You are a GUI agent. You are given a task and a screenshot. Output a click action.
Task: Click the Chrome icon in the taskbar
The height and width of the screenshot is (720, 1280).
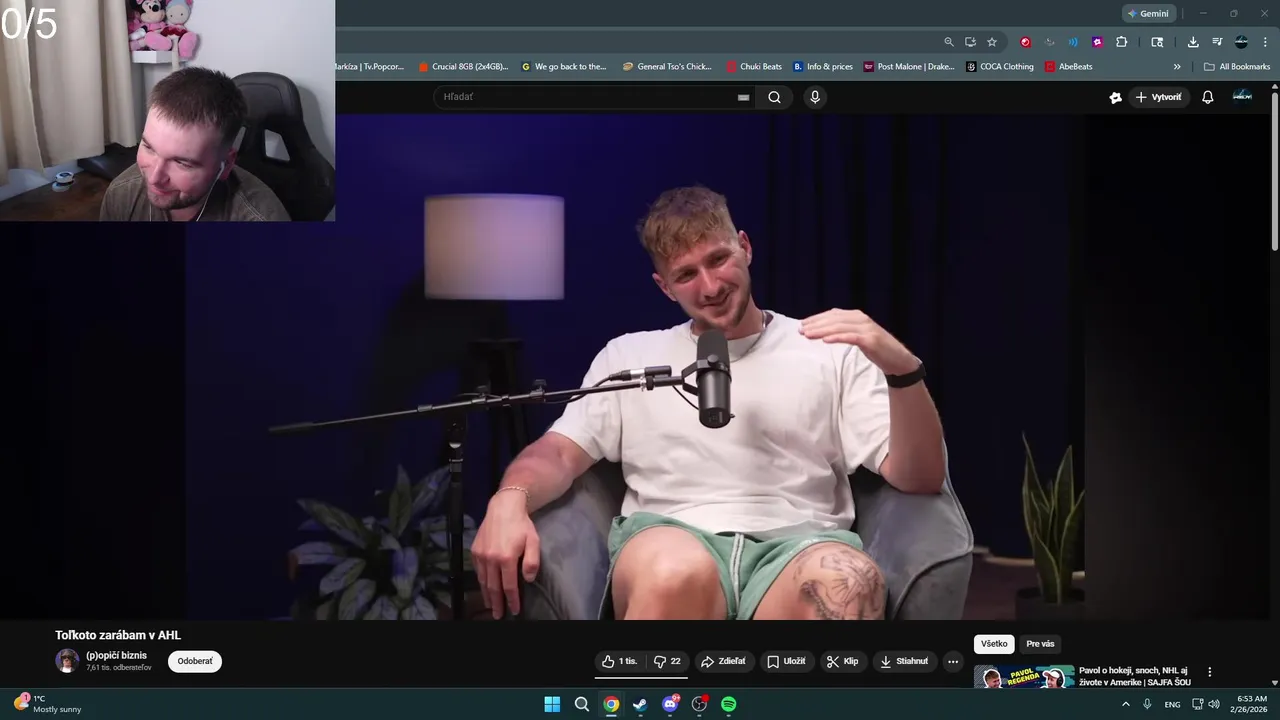coord(611,704)
